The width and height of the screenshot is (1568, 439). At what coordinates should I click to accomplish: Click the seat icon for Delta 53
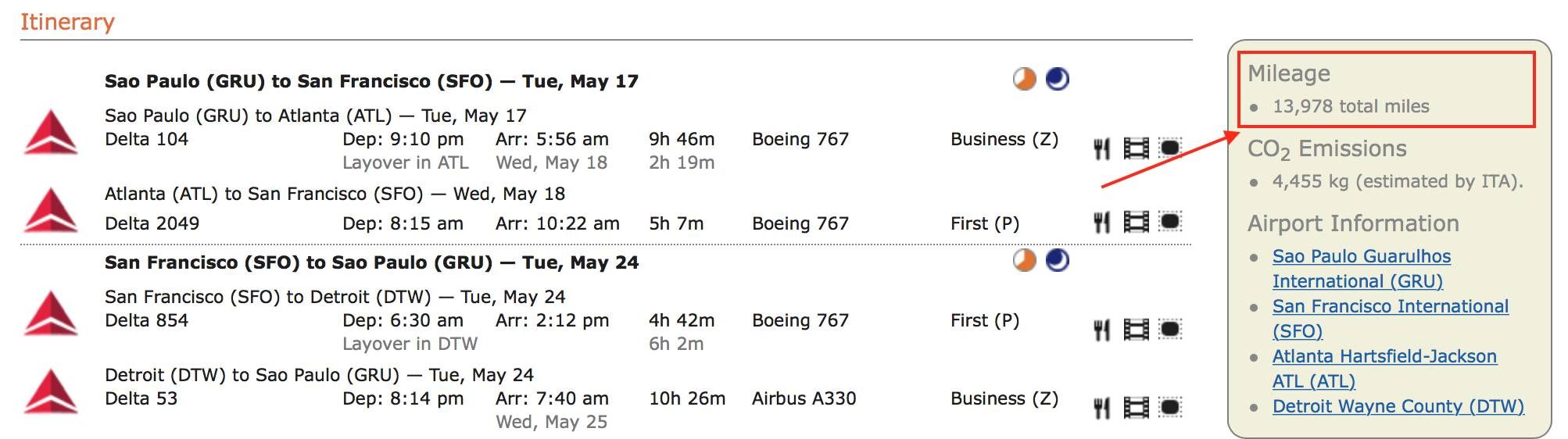click(x=1169, y=407)
